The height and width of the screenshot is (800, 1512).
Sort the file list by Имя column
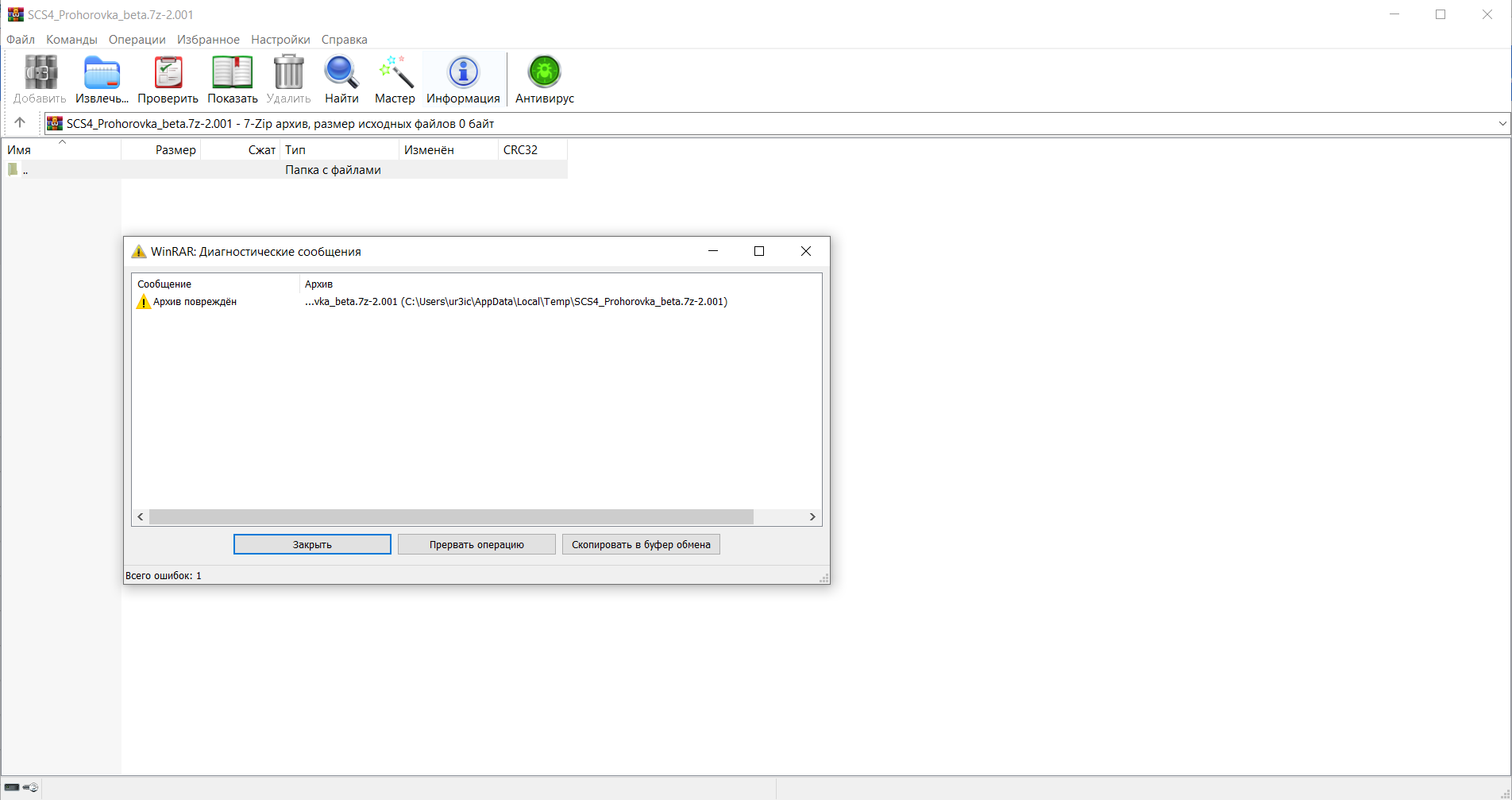point(61,149)
